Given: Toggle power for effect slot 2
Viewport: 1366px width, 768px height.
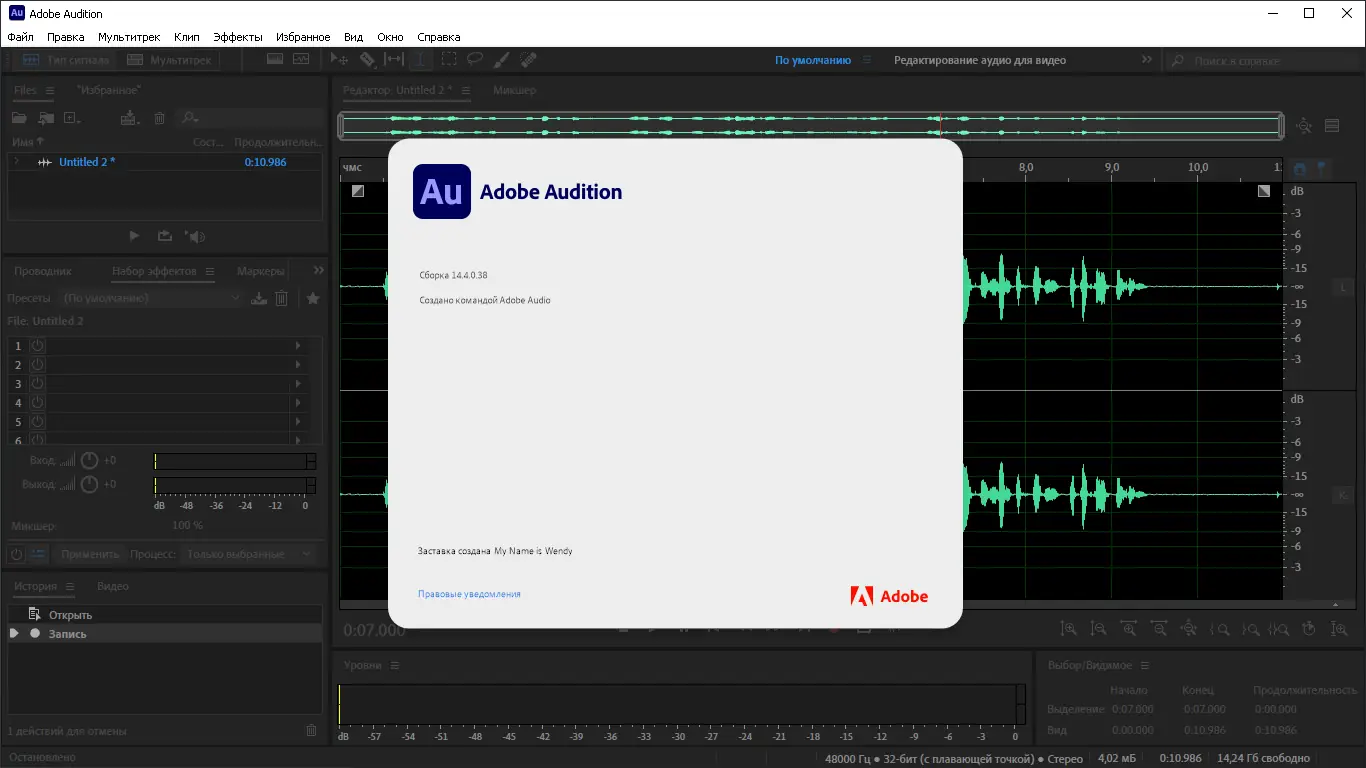Looking at the screenshot, I should pos(37,364).
